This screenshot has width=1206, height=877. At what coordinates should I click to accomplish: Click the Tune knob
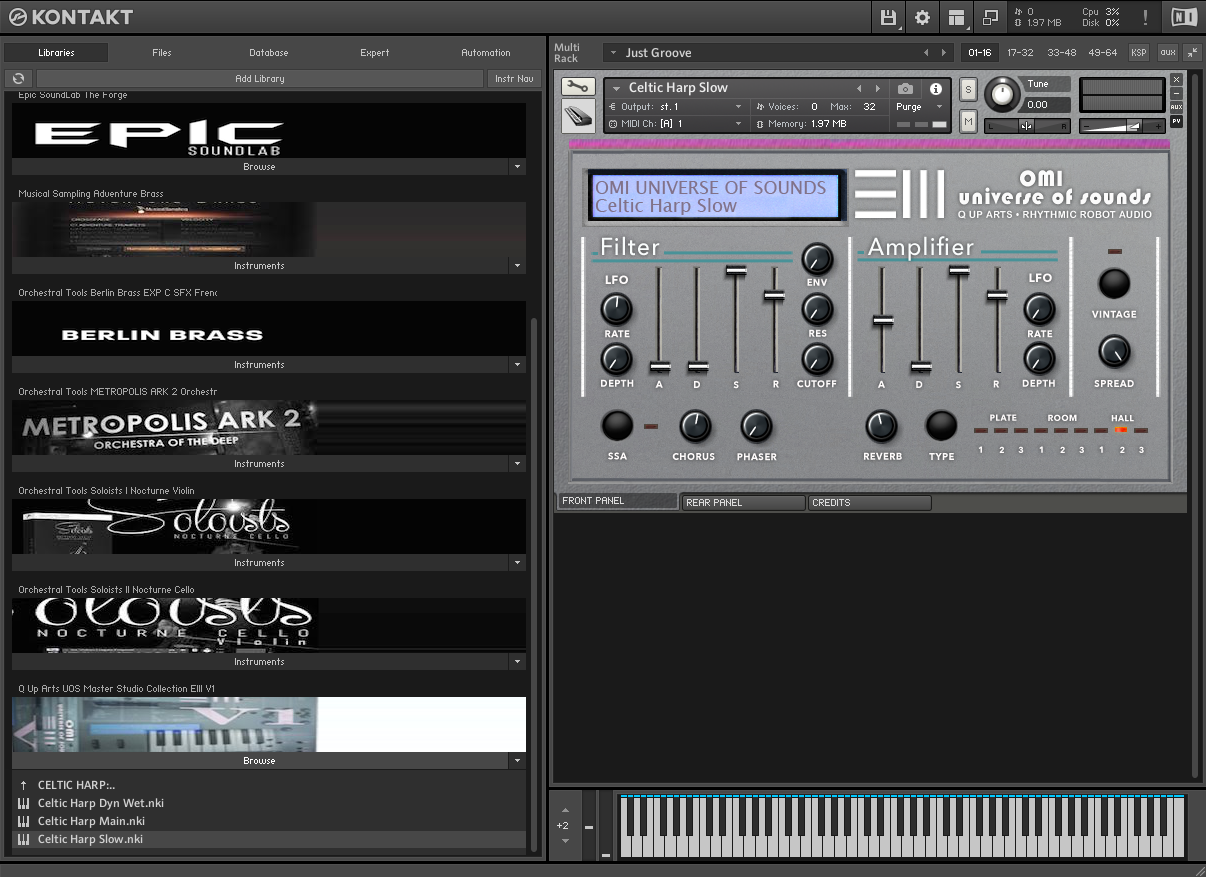point(1000,96)
